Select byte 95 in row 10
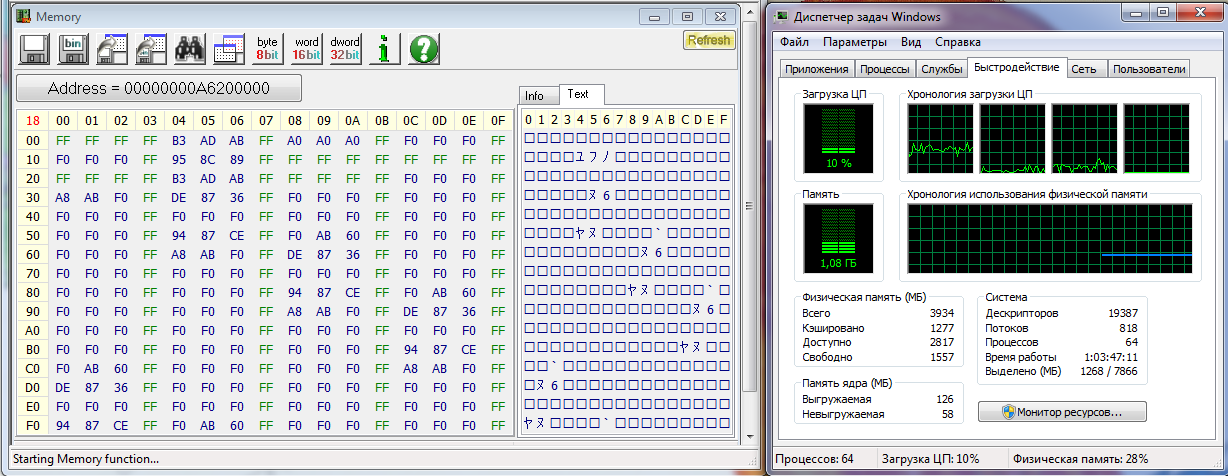The image size is (1228, 476). click(x=178, y=159)
